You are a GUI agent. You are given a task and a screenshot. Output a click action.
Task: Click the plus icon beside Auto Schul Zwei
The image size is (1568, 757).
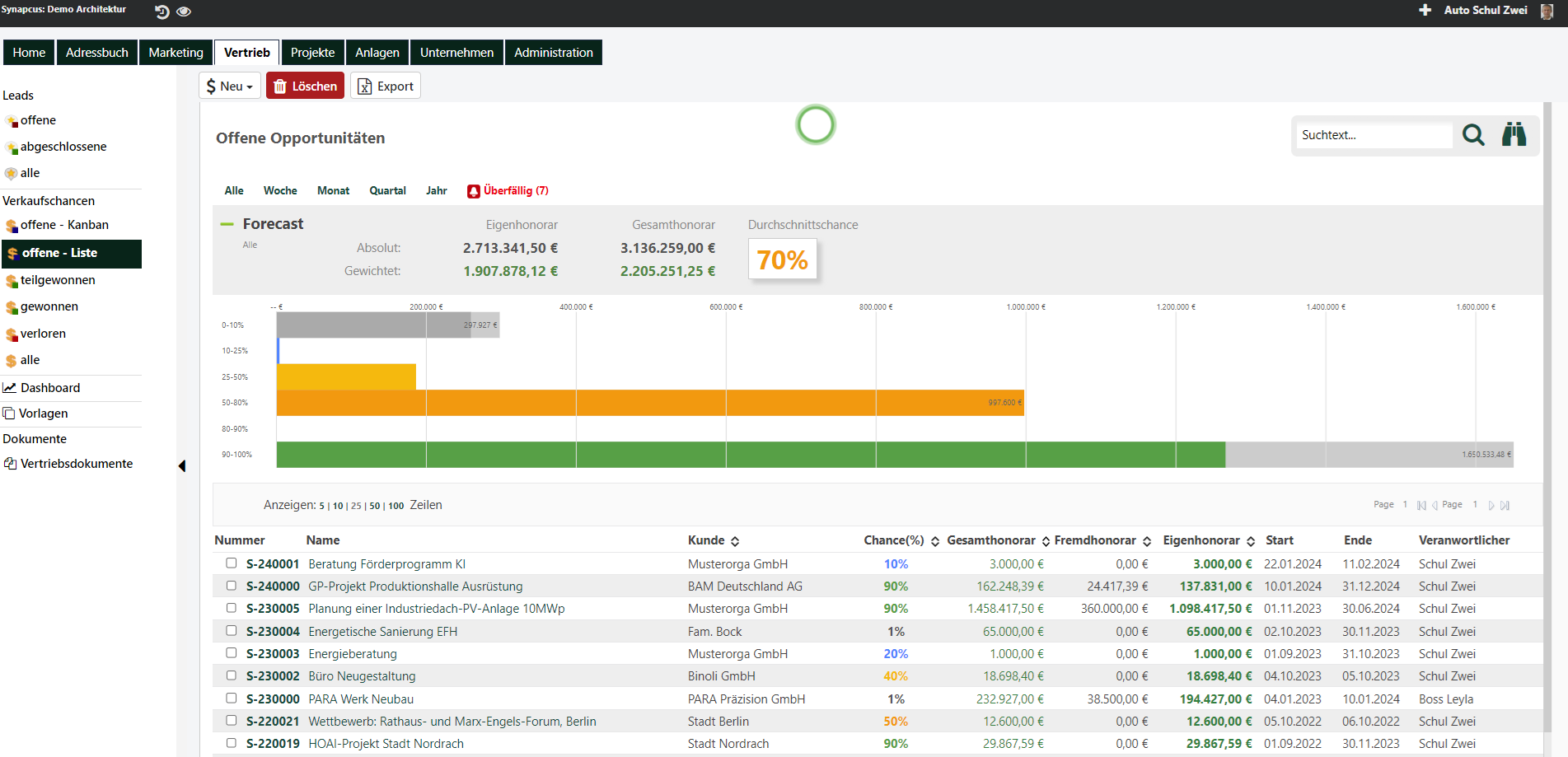pos(1425,10)
